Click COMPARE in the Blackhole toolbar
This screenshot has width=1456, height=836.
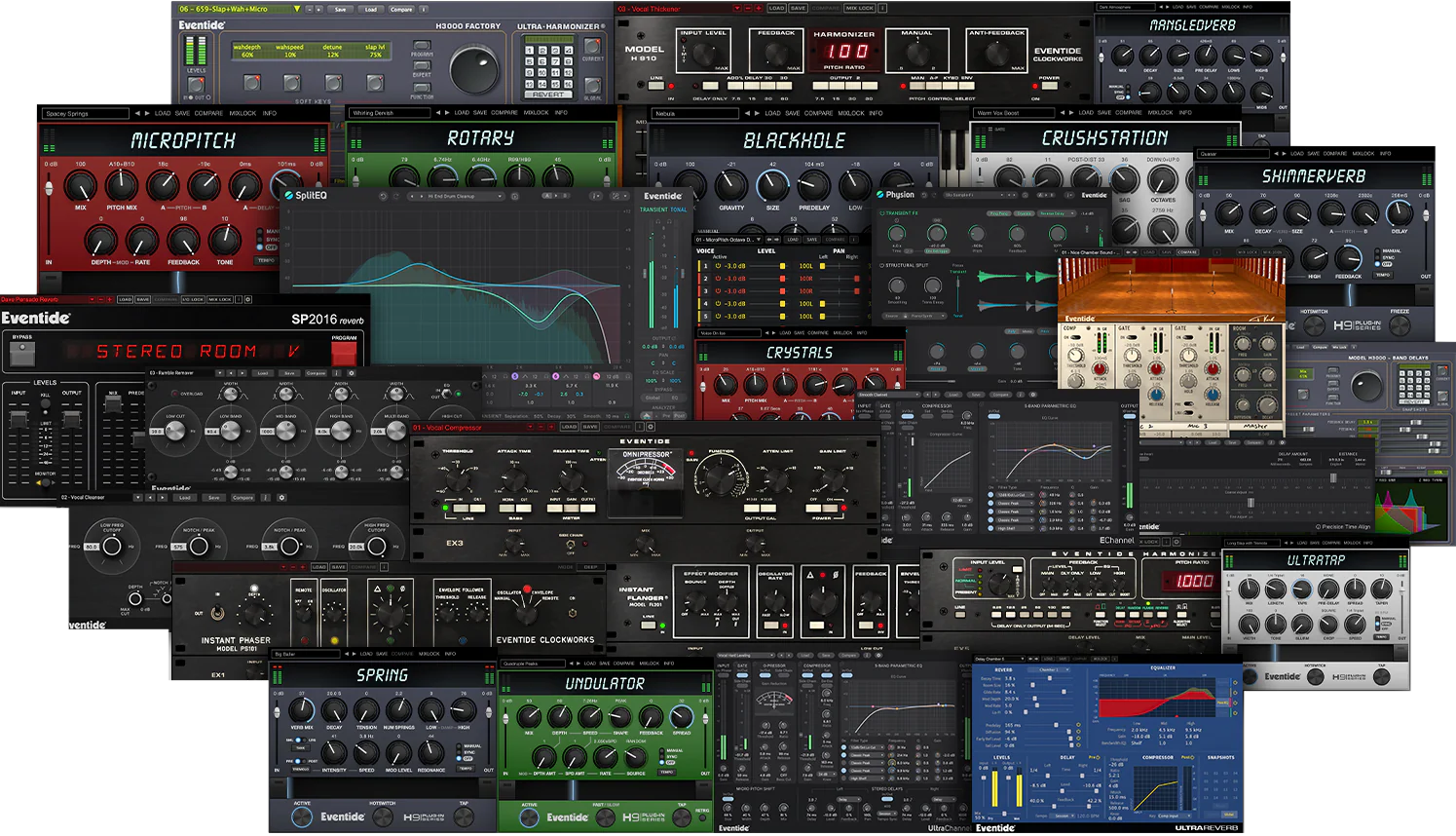819,113
